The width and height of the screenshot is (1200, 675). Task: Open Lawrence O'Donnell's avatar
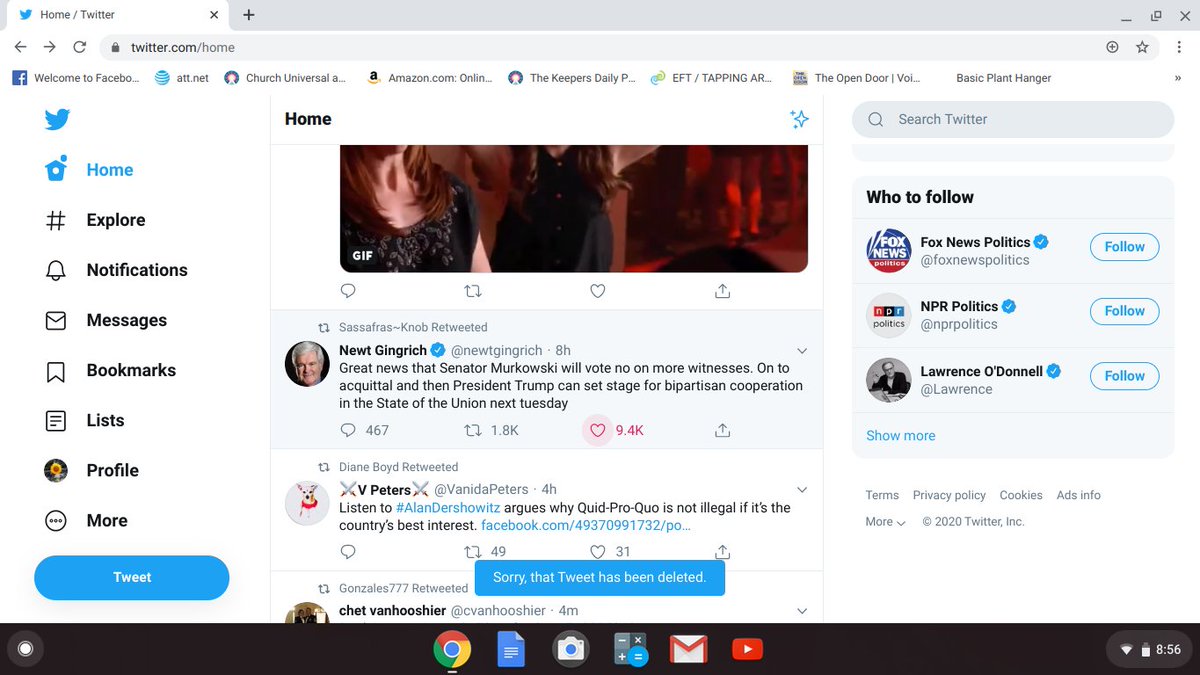click(x=888, y=380)
